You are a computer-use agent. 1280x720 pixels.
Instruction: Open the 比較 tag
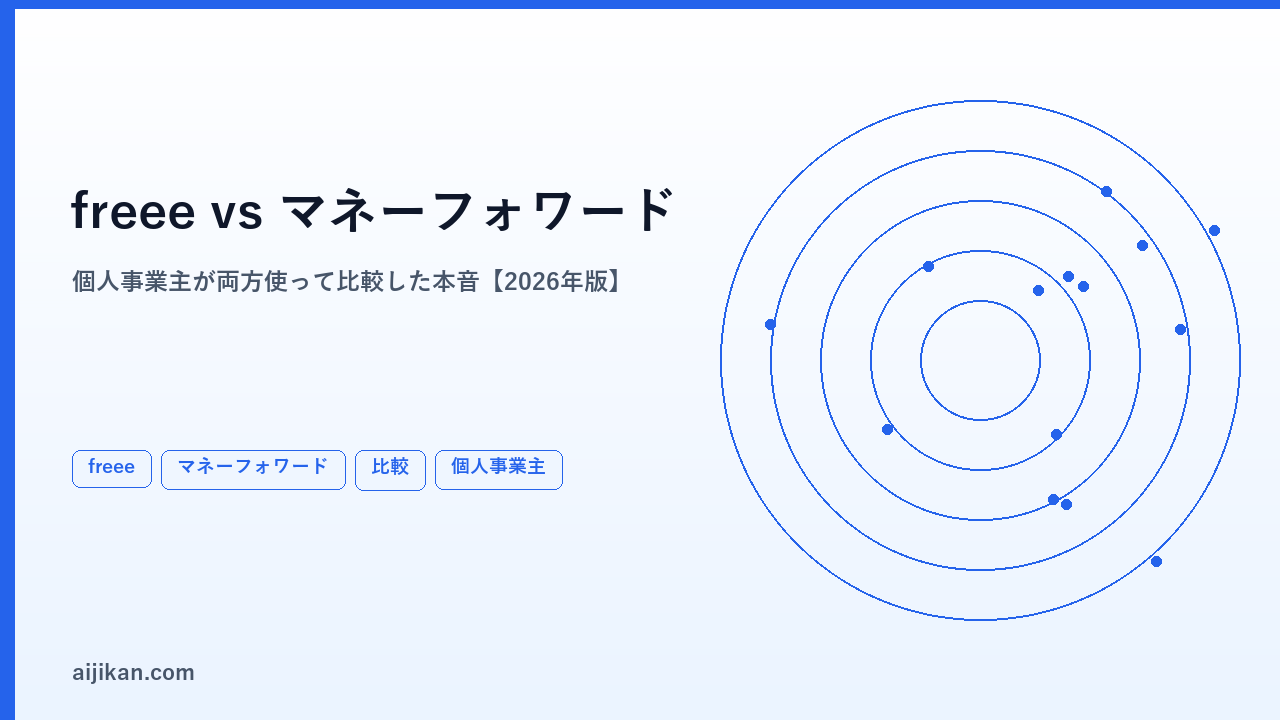[390, 470]
